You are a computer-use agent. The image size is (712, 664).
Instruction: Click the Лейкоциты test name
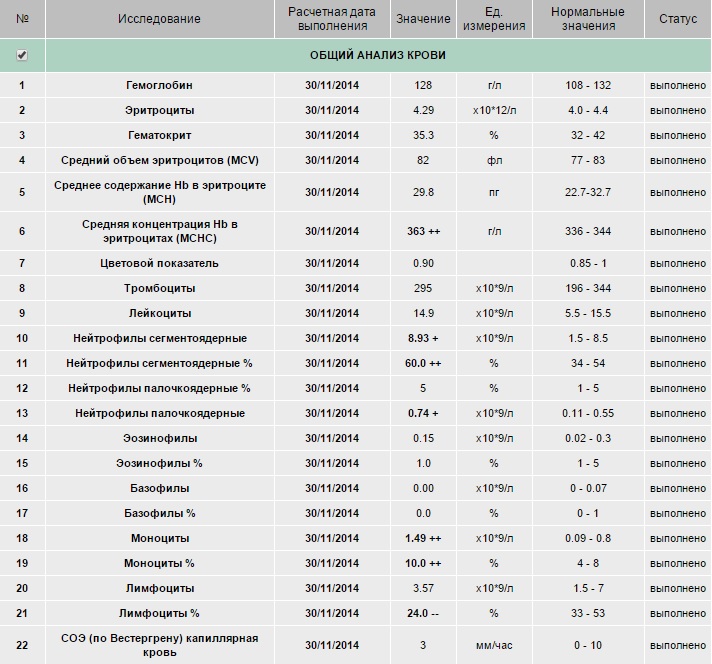tap(159, 313)
